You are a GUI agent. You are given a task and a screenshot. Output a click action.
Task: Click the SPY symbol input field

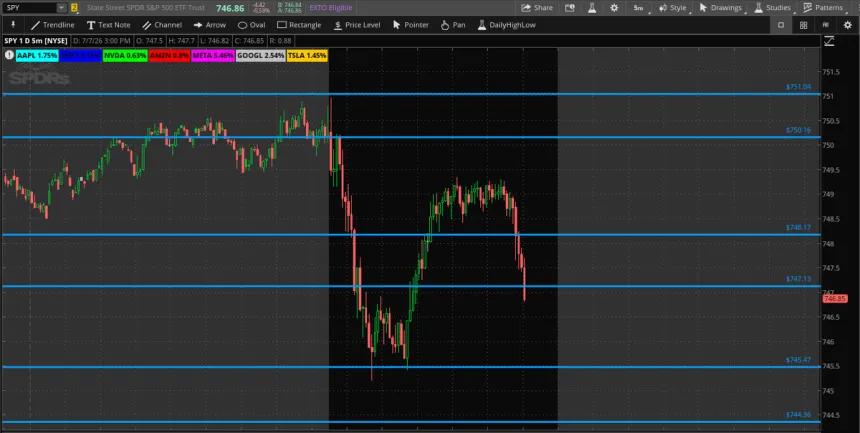pyautogui.click(x=30, y=8)
